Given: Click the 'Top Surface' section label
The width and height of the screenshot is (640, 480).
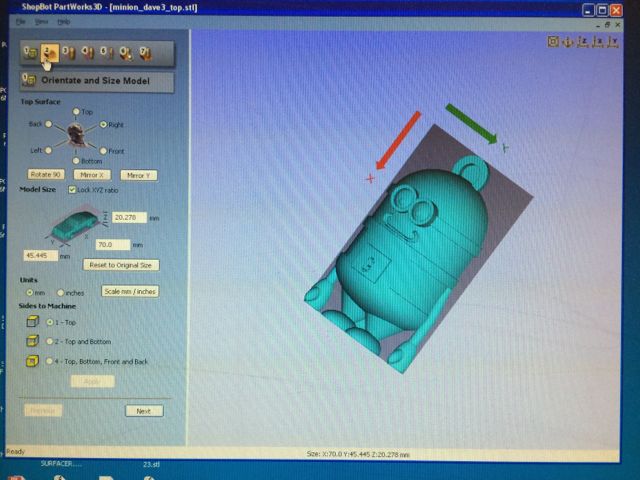Looking at the screenshot, I should click(x=40, y=102).
